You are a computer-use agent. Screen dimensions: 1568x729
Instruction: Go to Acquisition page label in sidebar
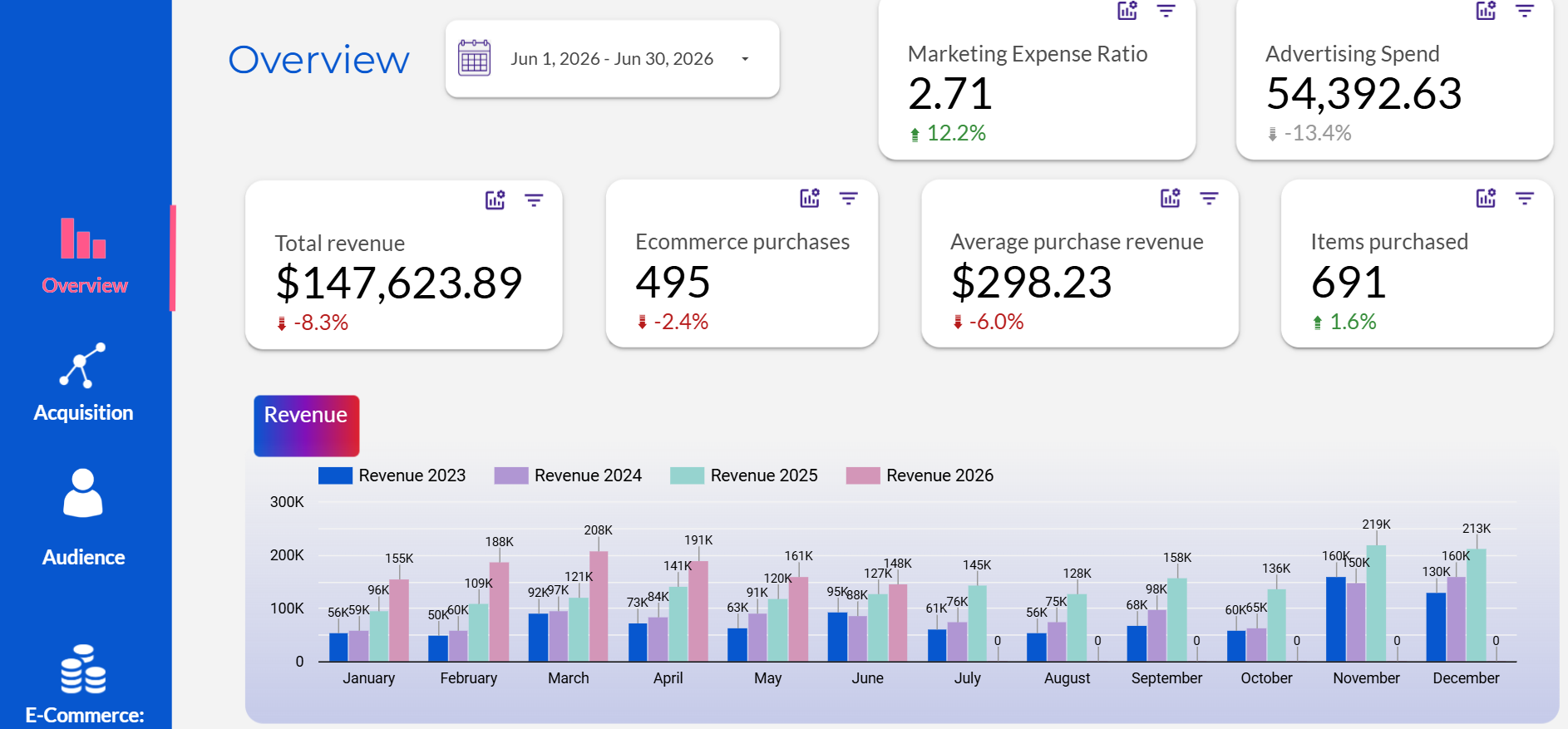click(x=83, y=412)
